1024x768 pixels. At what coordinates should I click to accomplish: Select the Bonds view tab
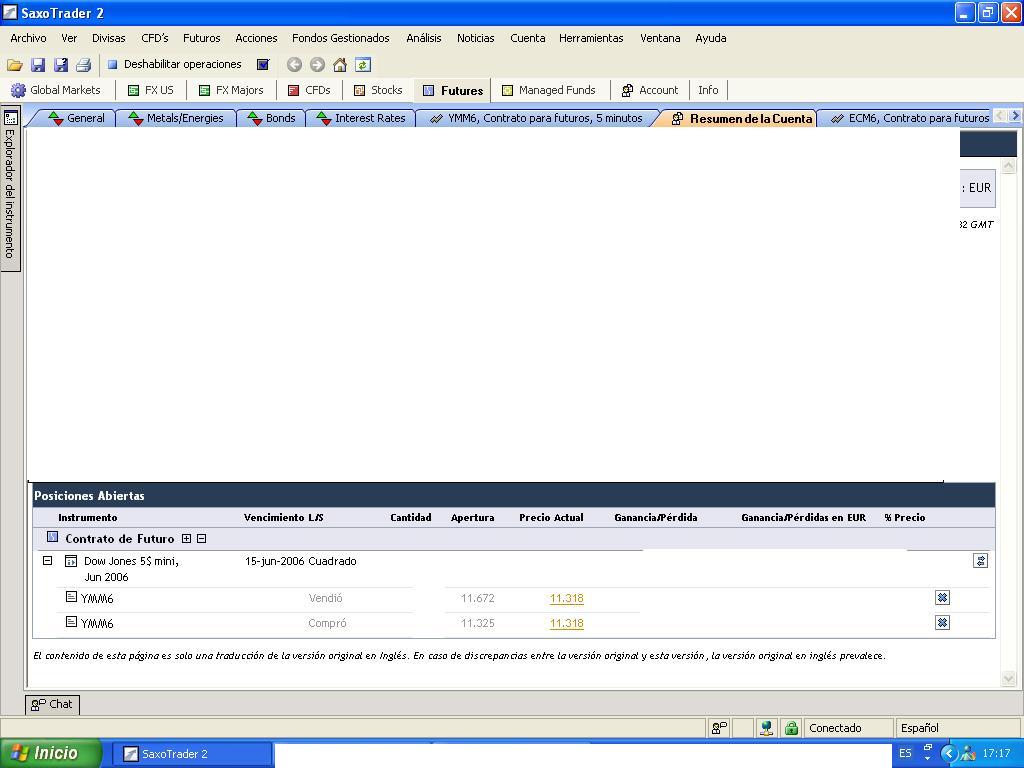pos(272,118)
